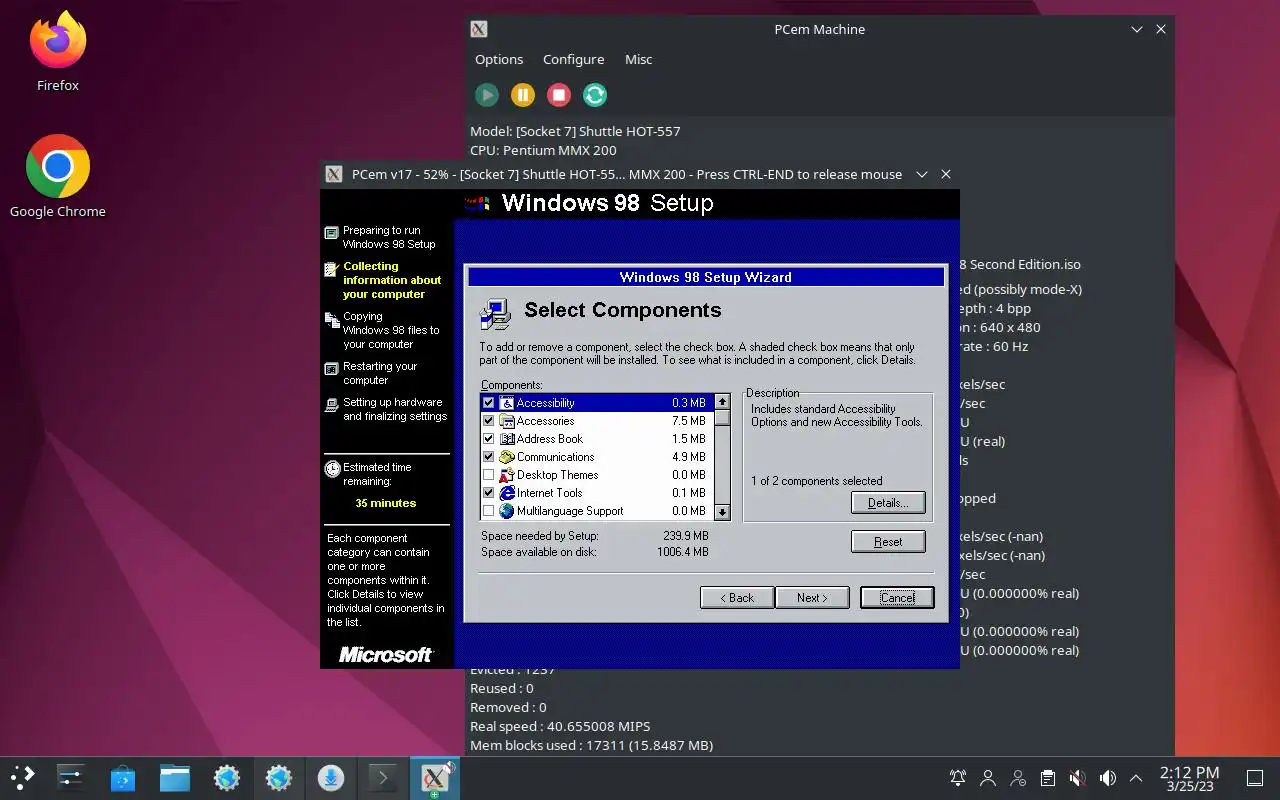This screenshot has width=1280, height=800.
Task: Select the Multilanguage Support row label
Action: (570, 511)
